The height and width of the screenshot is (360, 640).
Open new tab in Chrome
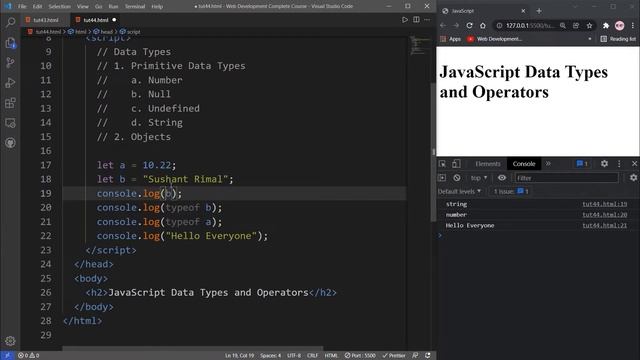tap(539, 11)
